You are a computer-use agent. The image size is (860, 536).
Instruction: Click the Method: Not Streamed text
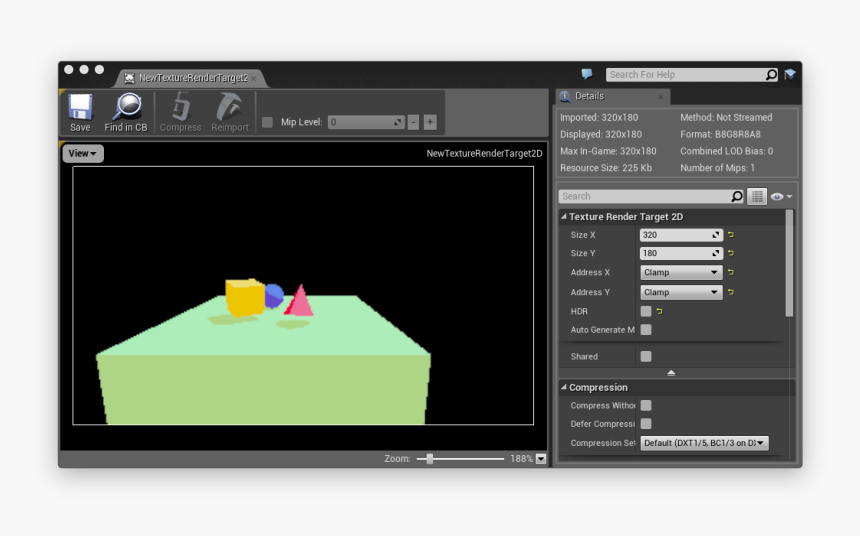pyautogui.click(x=726, y=117)
